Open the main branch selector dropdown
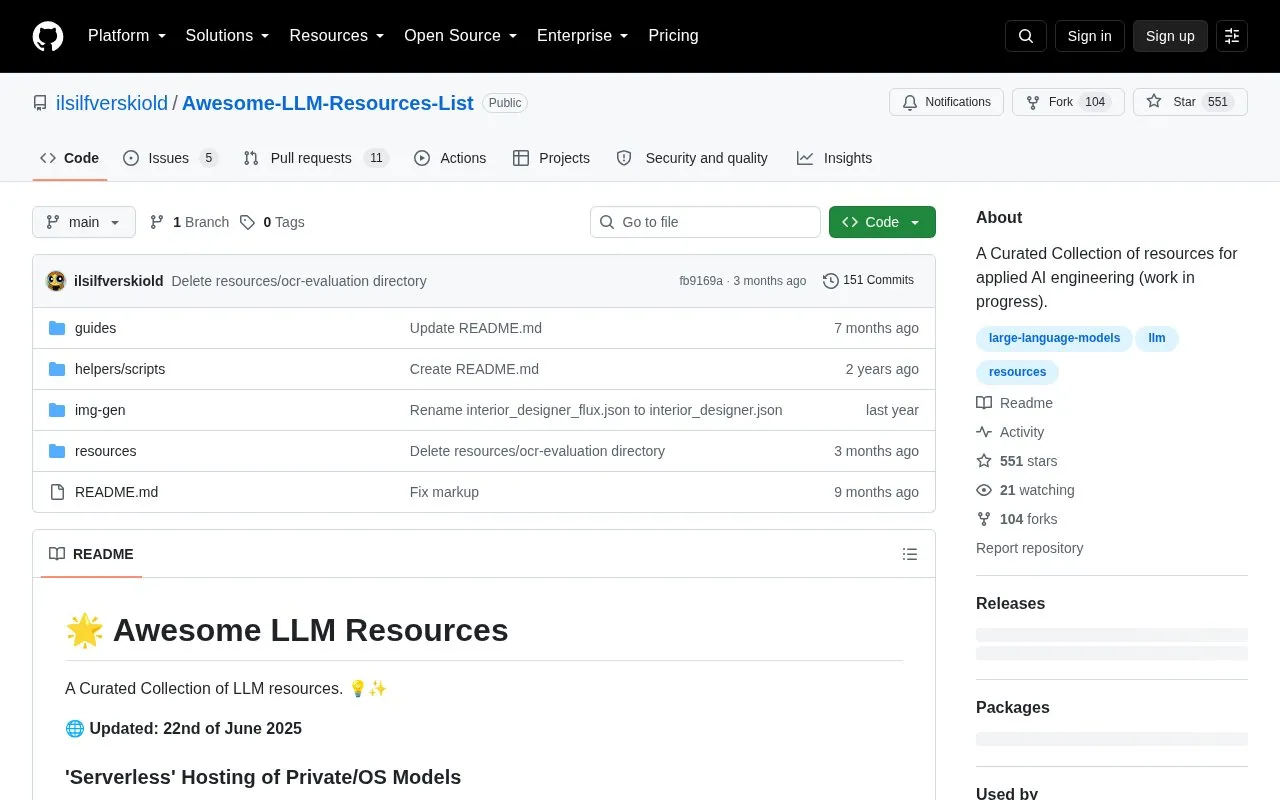The height and width of the screenshot is (800, 1280). coord(84,222)
